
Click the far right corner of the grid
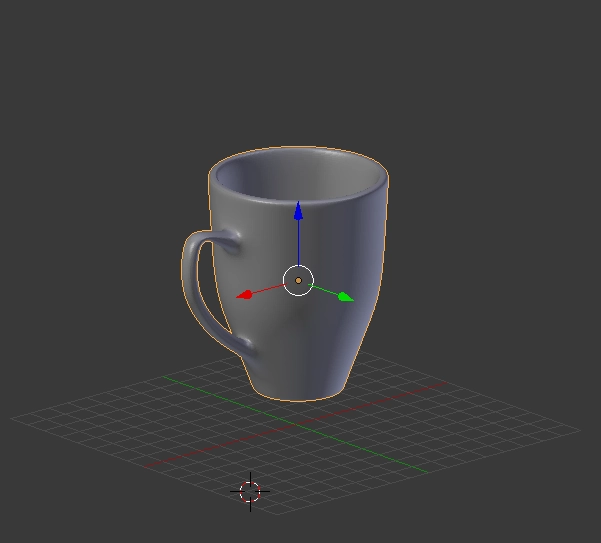coord(579,431)
